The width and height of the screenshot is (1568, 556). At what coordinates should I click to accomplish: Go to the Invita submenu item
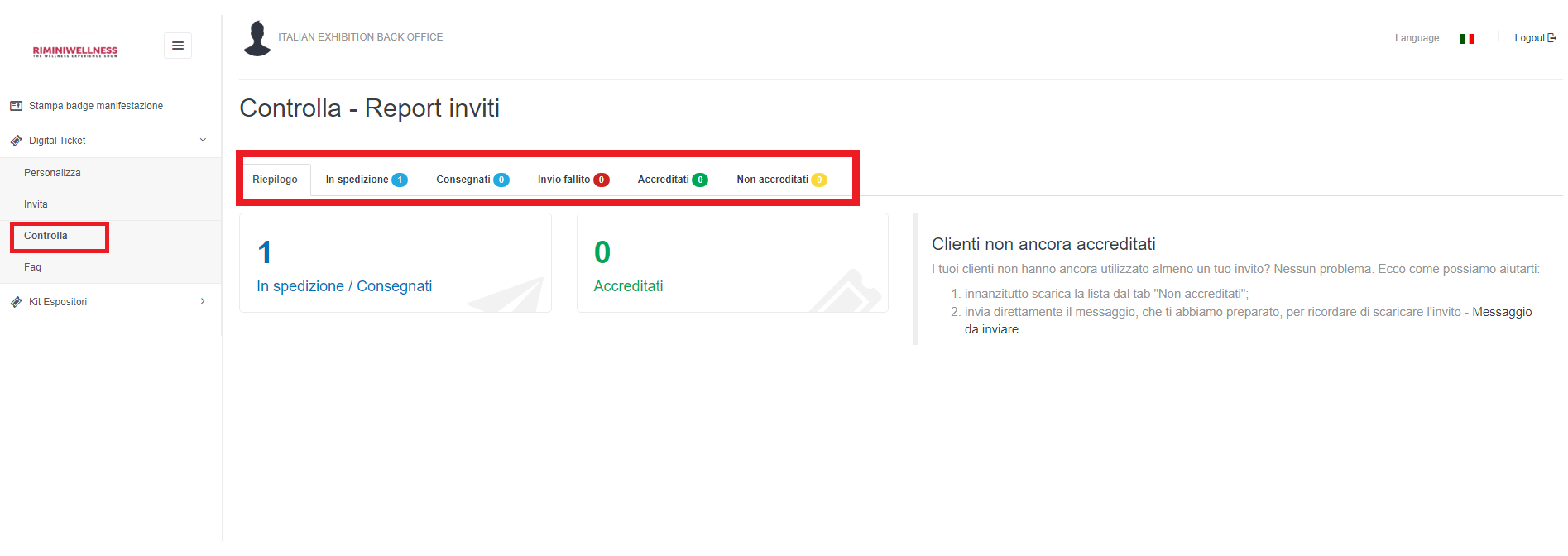36,204
